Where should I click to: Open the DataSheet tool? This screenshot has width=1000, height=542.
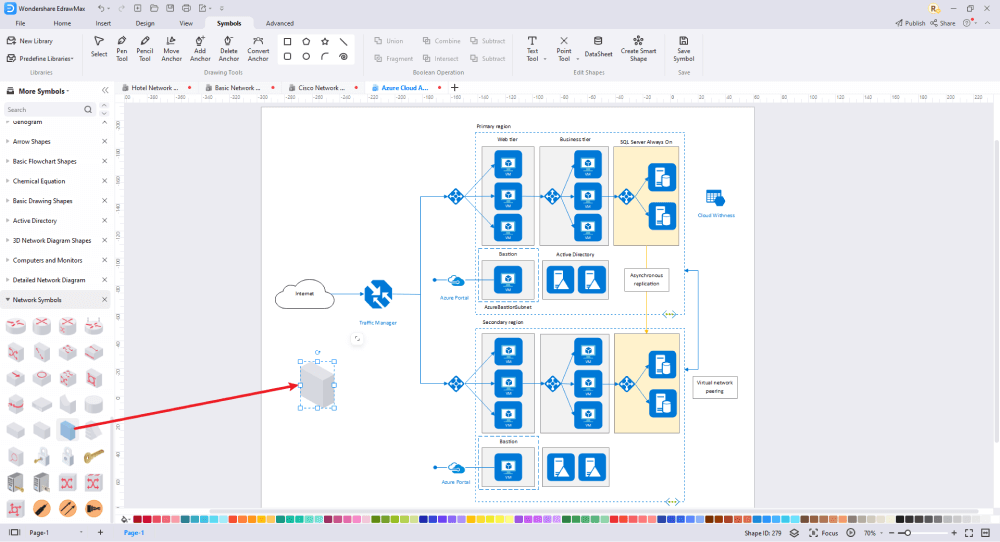(x=598, y=47)
